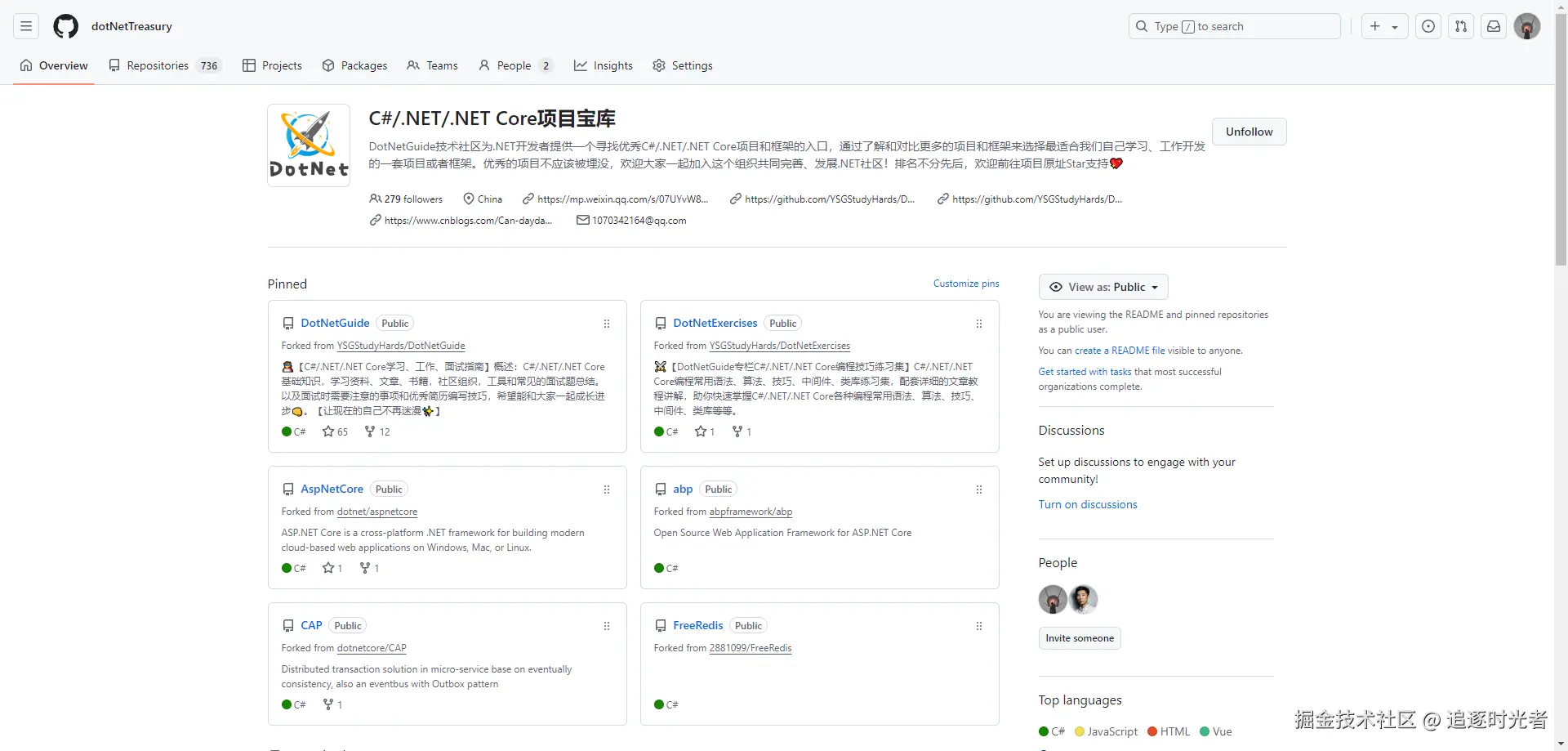Open the Issues icon in header

point(1428,26)
